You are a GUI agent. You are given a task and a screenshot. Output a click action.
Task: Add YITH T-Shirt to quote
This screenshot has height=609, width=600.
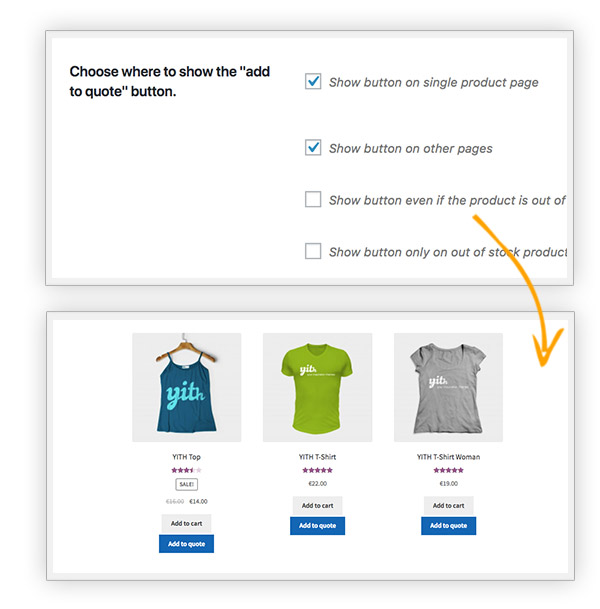[x=317, y=526]
